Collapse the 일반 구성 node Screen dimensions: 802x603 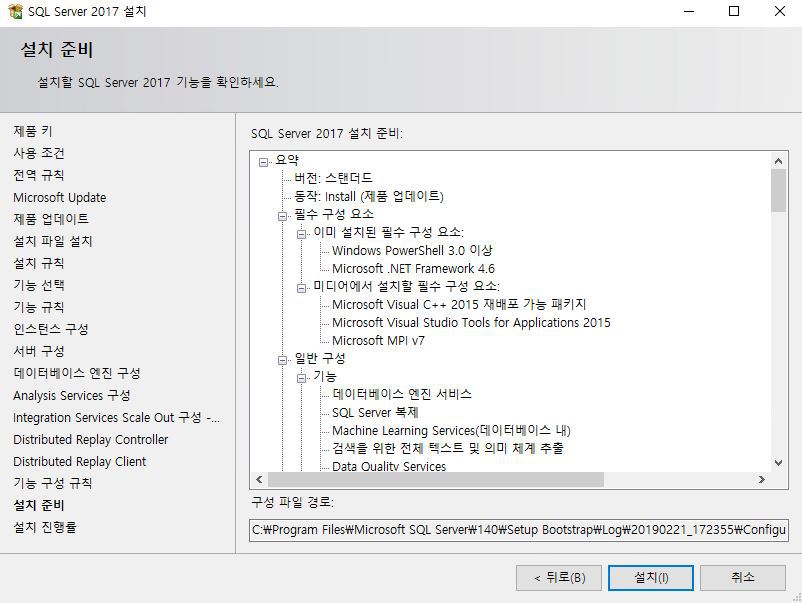point(282,361)
